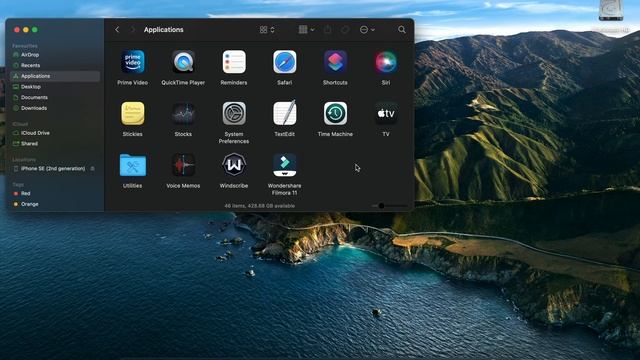The image size is (640, 360).
Task: Select Wondershare Filmora 11 icon
Action: pyautogui.click(x=284, y=165)
